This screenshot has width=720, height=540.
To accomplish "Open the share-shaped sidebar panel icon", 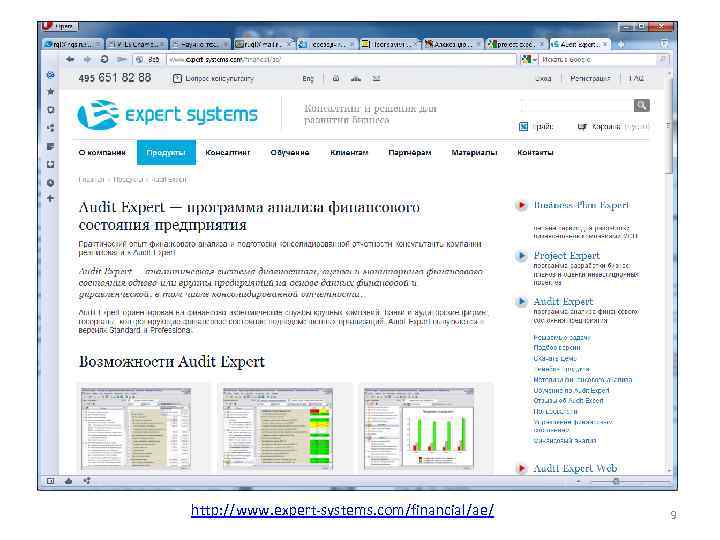I will pyautogui.click(x=51, y=128).
